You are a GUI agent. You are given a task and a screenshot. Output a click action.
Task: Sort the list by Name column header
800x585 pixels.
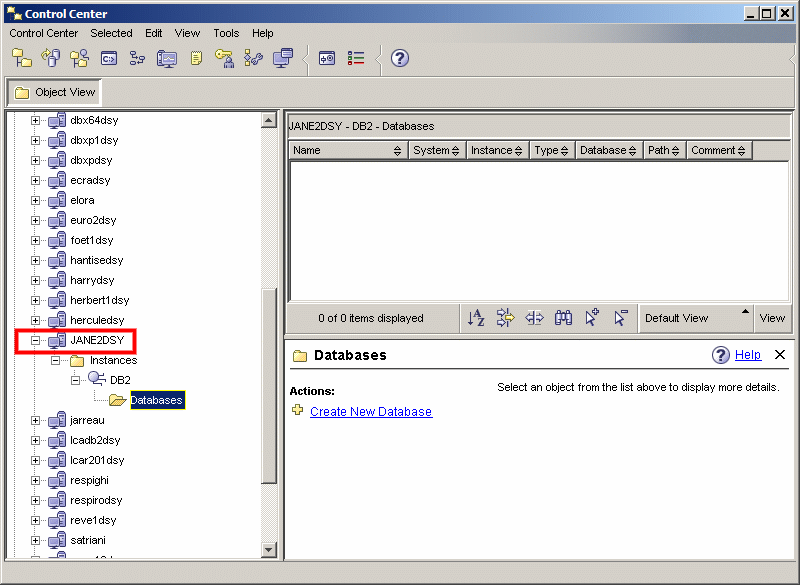tap(347, 150)
